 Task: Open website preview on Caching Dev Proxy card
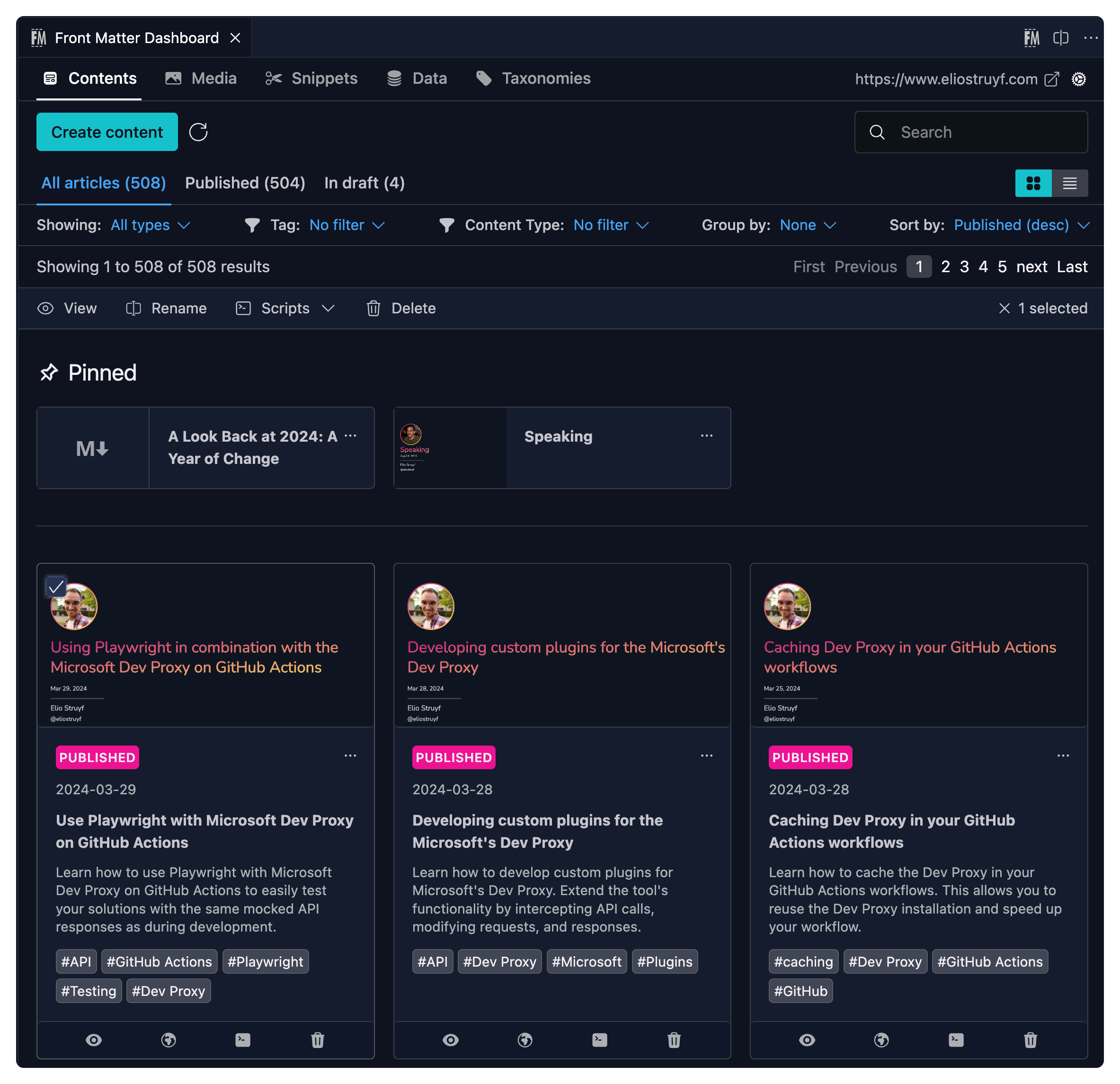pyautogui.click(x=881, y=1040)
